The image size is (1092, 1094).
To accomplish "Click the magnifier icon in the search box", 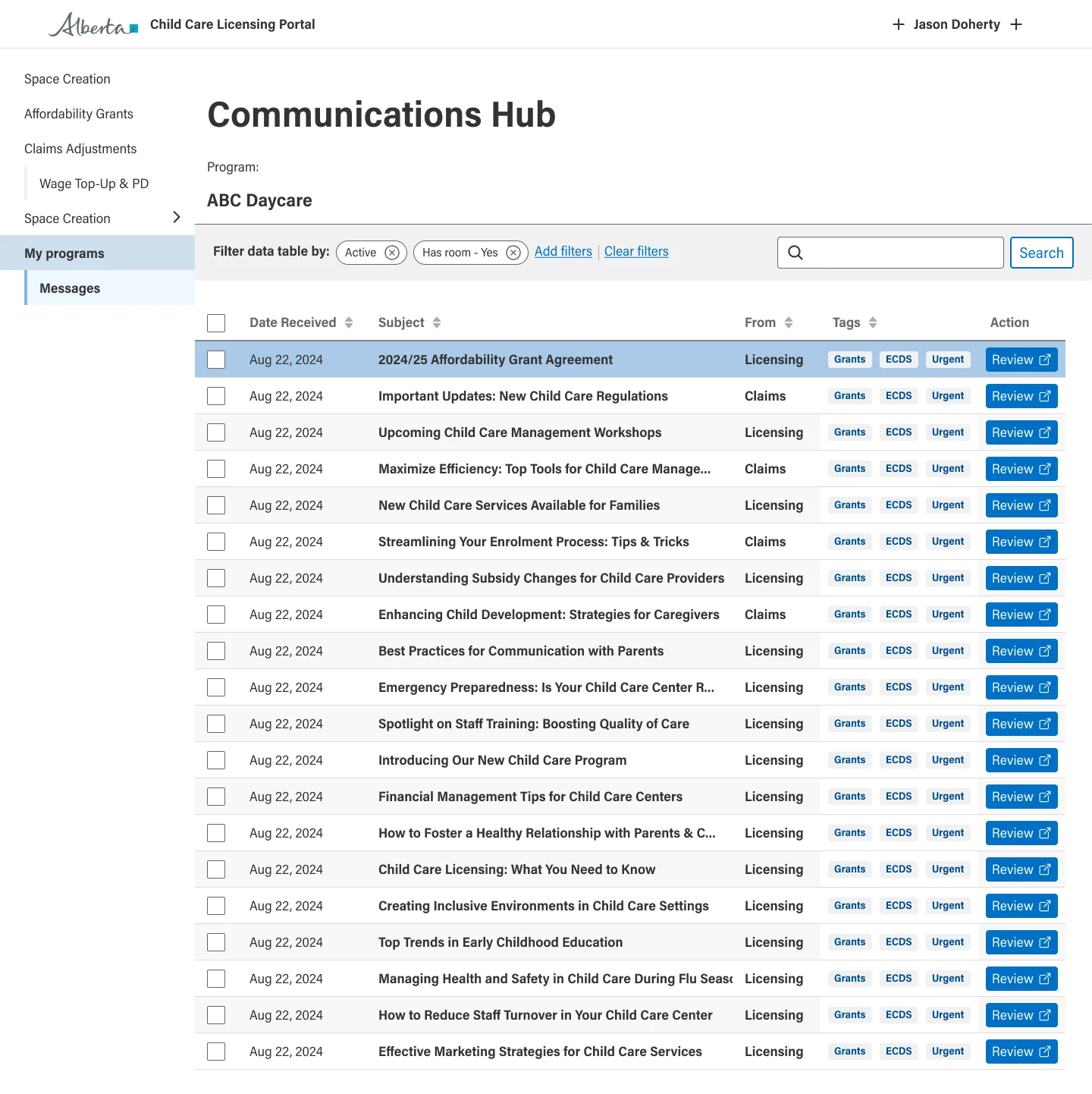I will pyautogui.click(x=795, y=253).
